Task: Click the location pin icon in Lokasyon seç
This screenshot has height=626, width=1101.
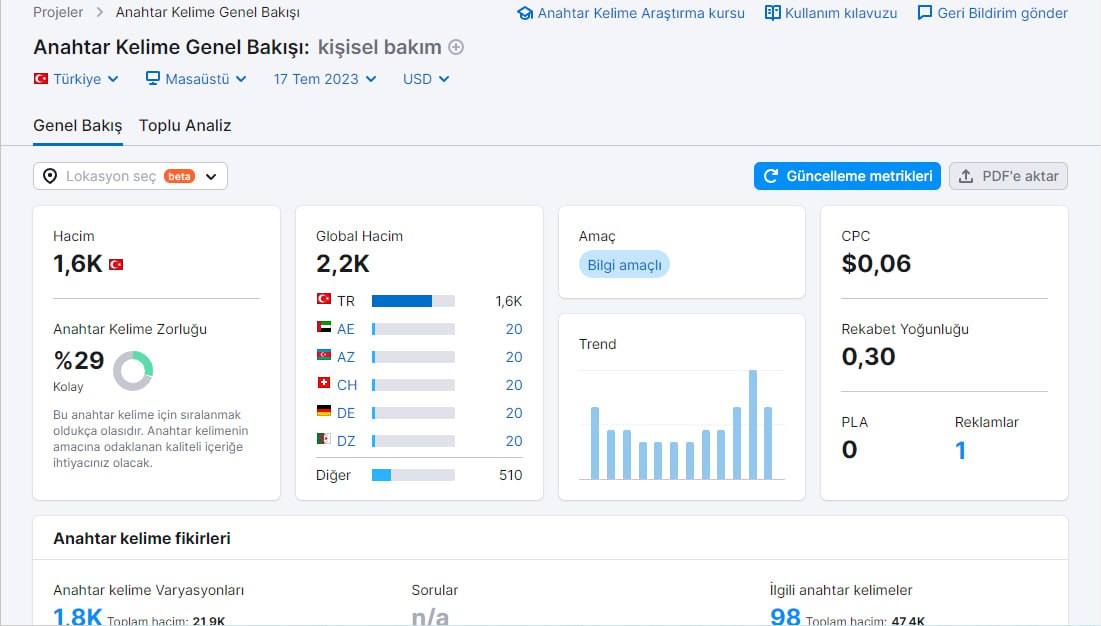Action: click(x=50, y=176)
